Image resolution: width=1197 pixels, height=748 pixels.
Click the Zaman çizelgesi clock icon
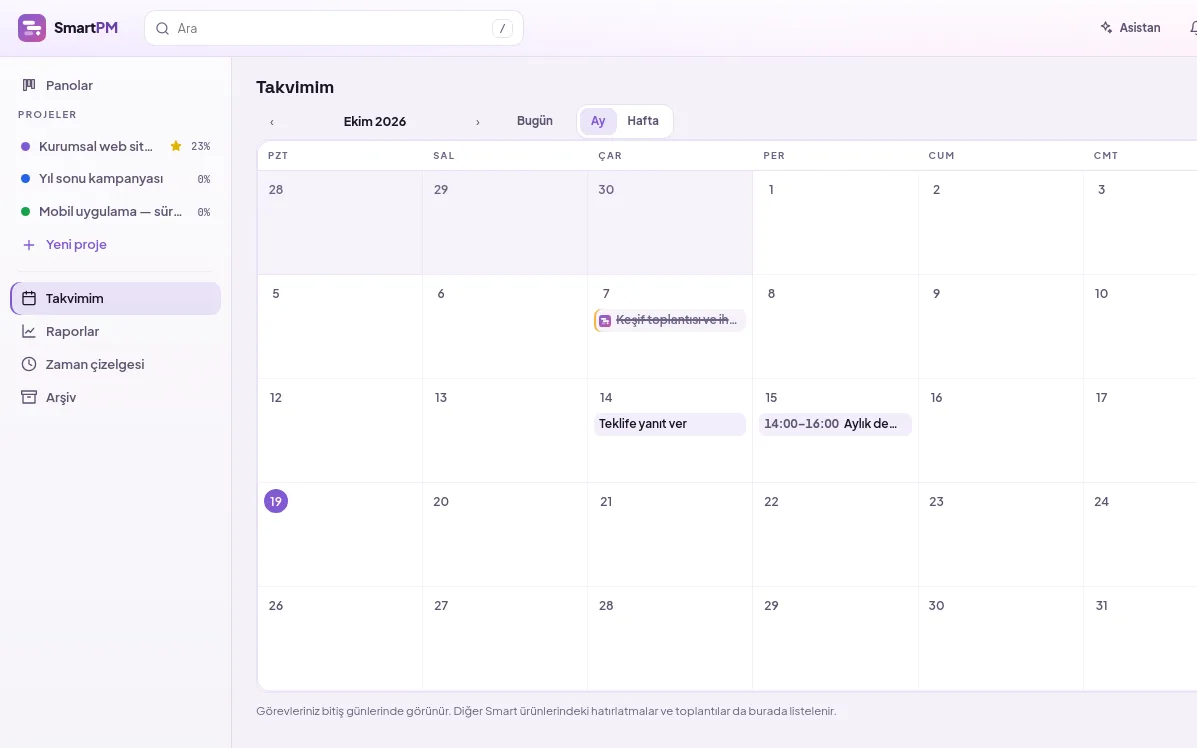(x=29, y=364)
